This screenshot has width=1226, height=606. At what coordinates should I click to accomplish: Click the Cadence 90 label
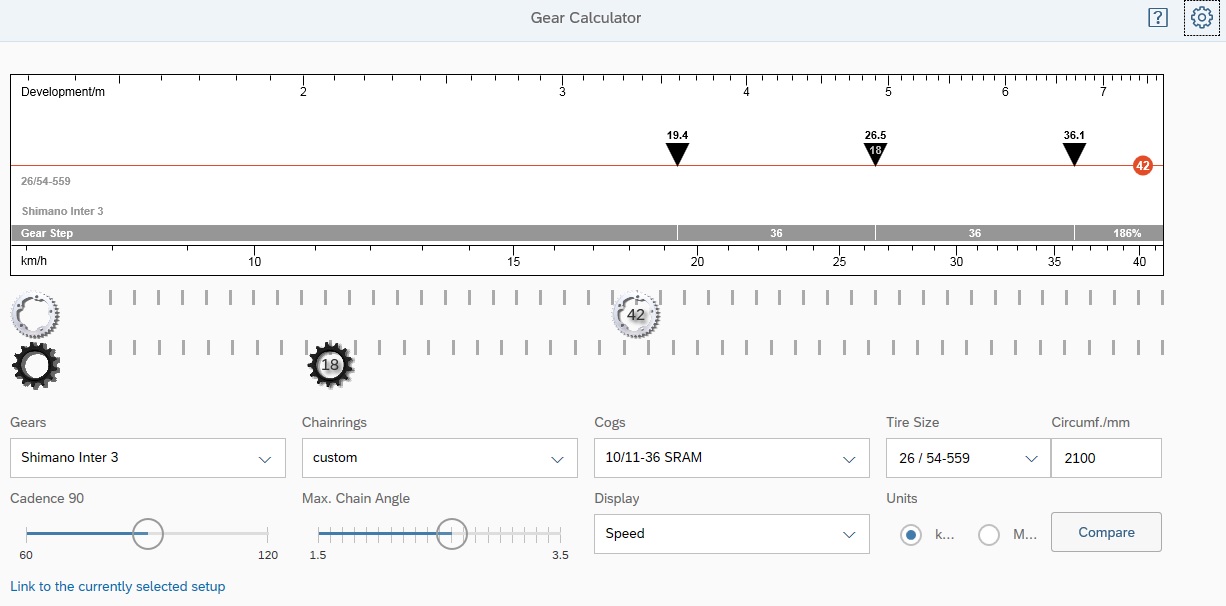(x=47, y=498)
